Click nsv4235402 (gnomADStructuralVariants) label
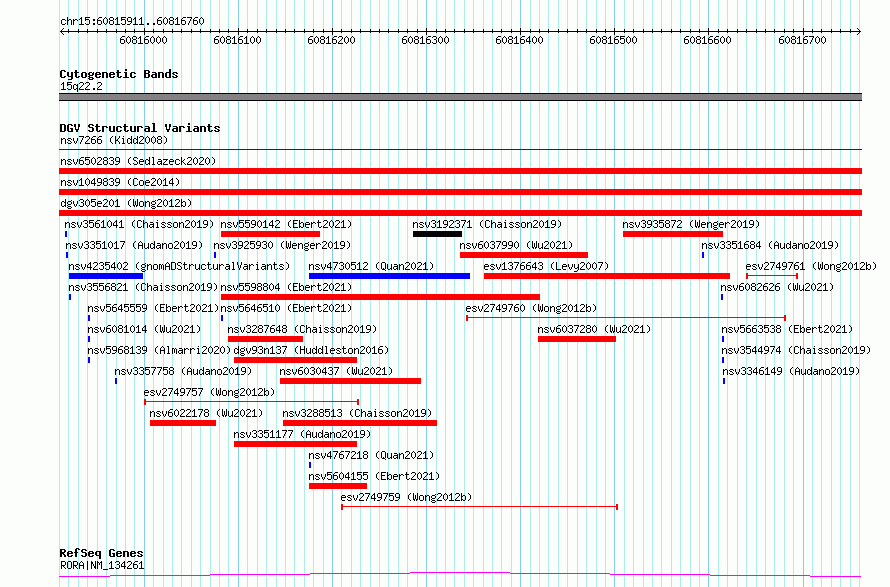 click(179, 266)
